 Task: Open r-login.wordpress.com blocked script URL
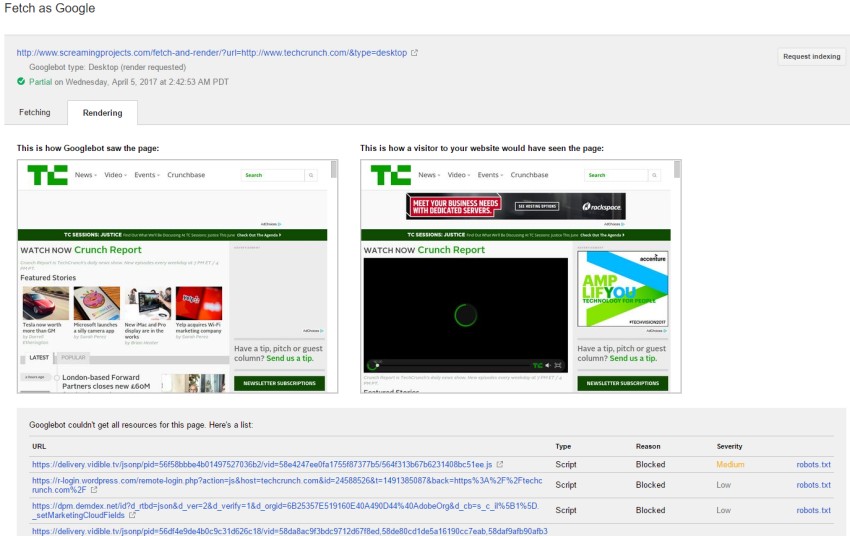click(287, 485)
